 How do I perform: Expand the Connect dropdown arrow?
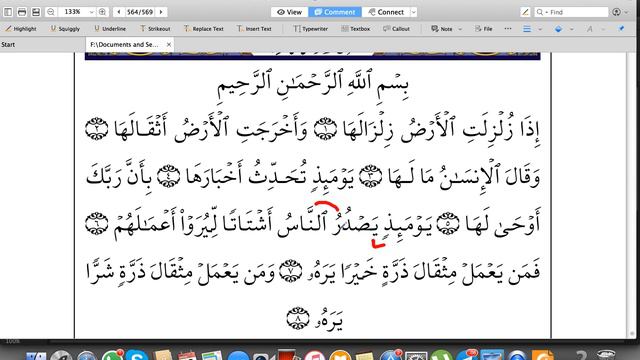coord(413,12)
